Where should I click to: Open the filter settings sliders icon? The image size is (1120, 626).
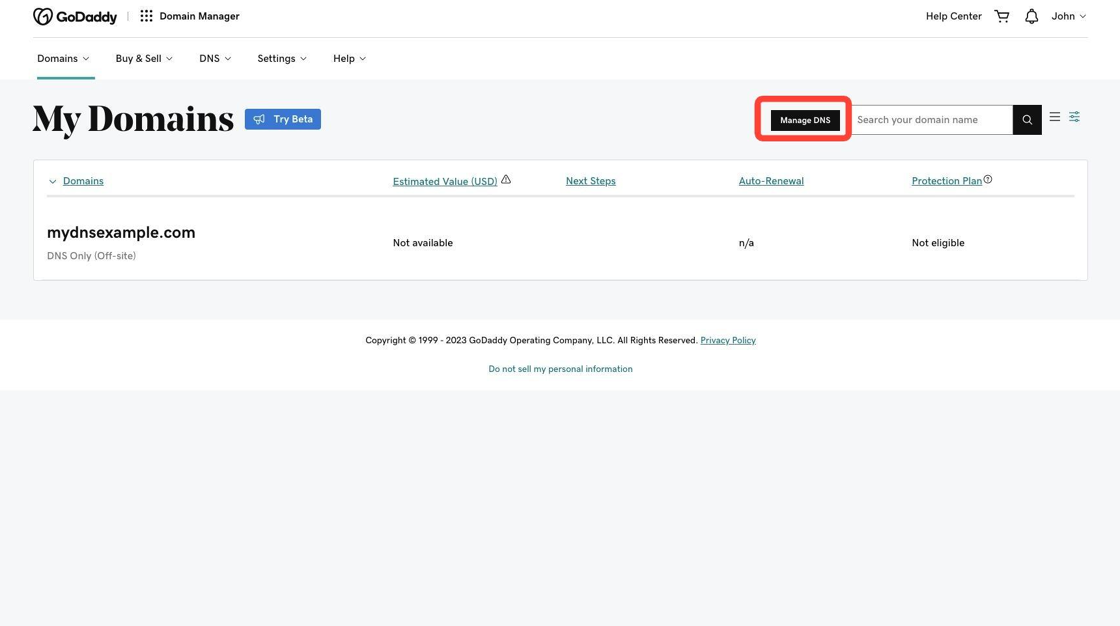click(x=1074, y=116)
